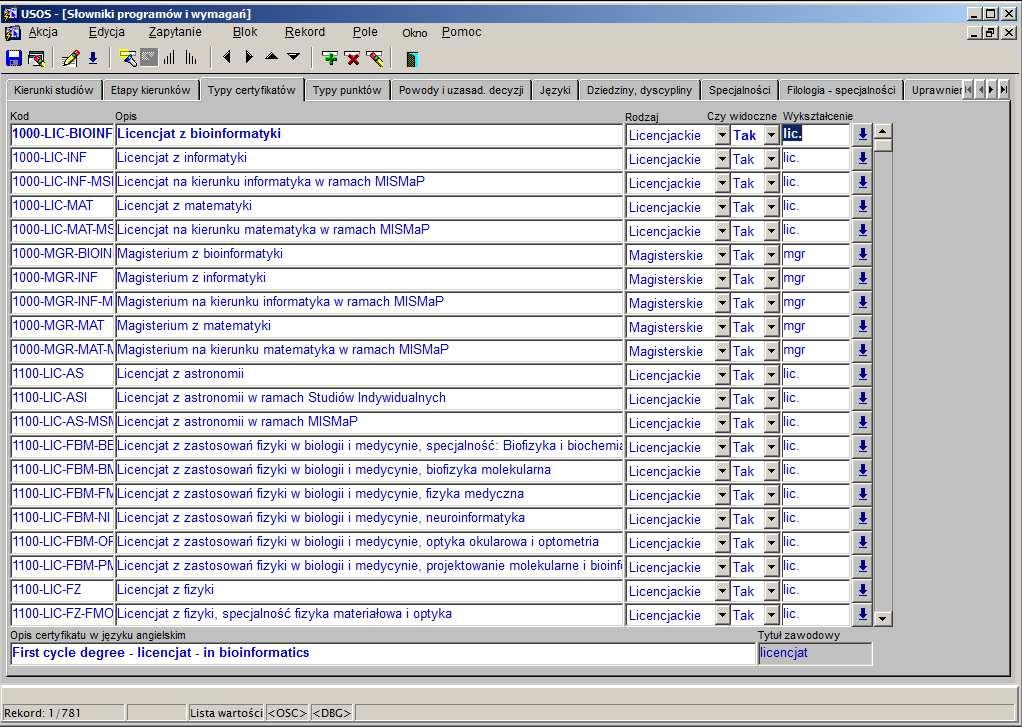1022x727 pixels.
Task: Open Czy widoczne dropdown for 1000-LIC-BIOINF row
Action: [x=771, y=135]
